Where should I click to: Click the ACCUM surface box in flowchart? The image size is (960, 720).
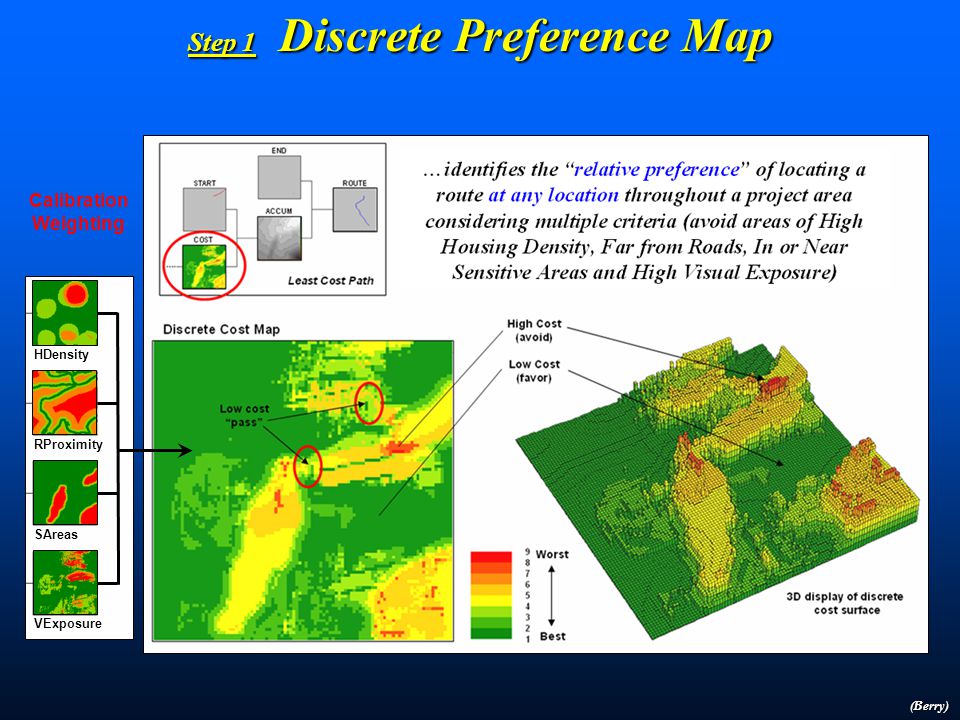(x=279, y=238)
